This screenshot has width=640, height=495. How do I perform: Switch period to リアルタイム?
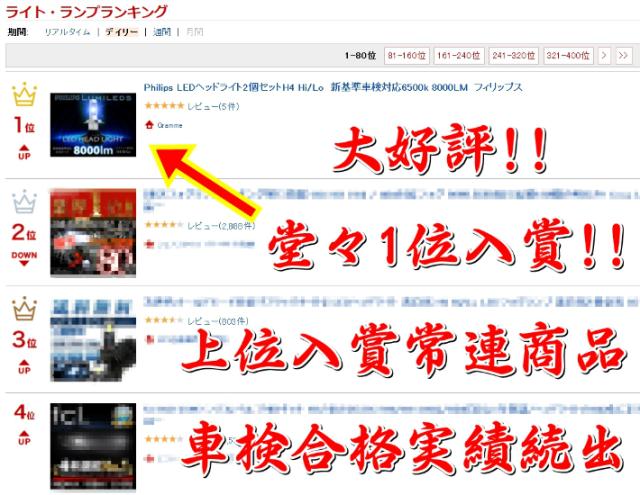coord(67,31)
